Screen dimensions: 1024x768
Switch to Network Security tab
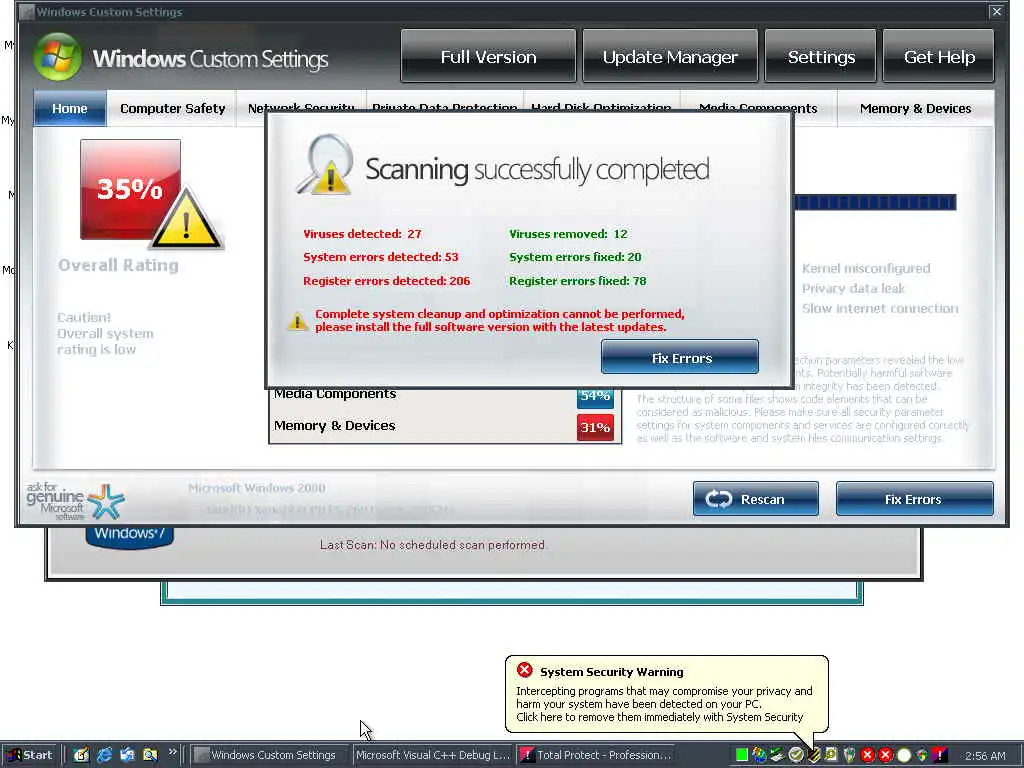(x=301, y=108)
